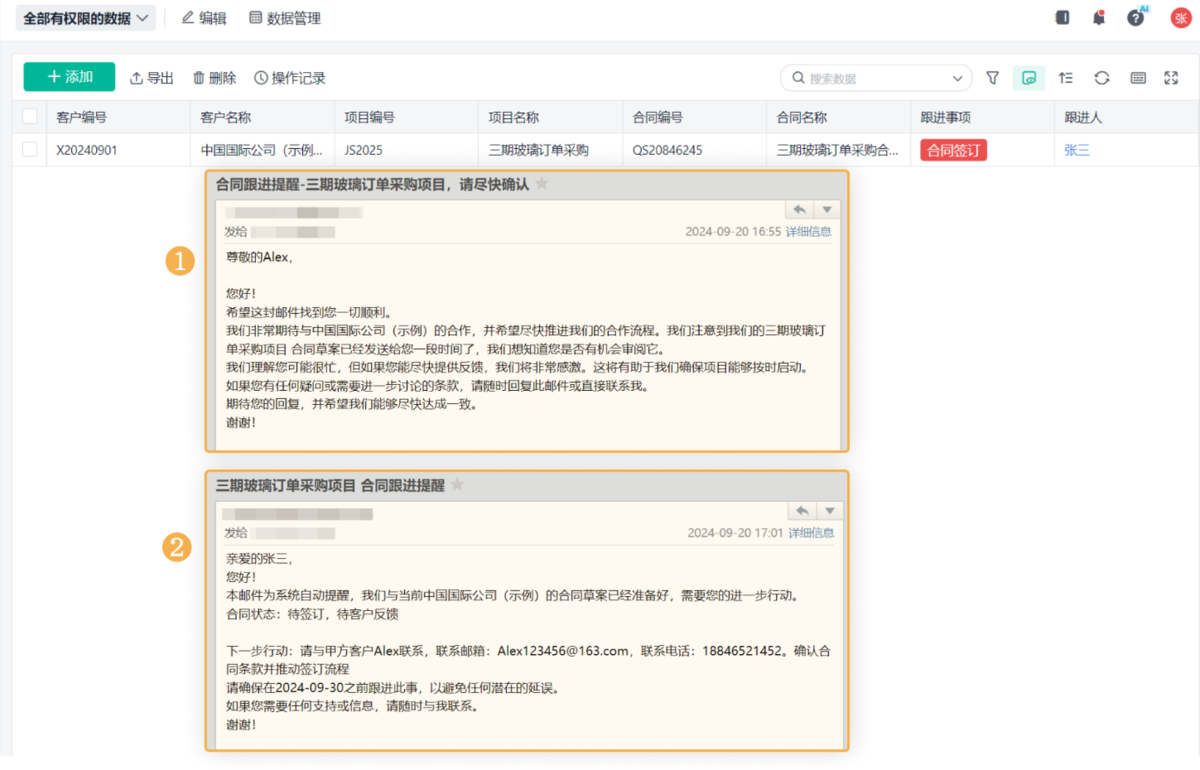1200x770 pixels.
Task: Click the keyboard shortcut icon
Action: click(x=1138, y=78)
